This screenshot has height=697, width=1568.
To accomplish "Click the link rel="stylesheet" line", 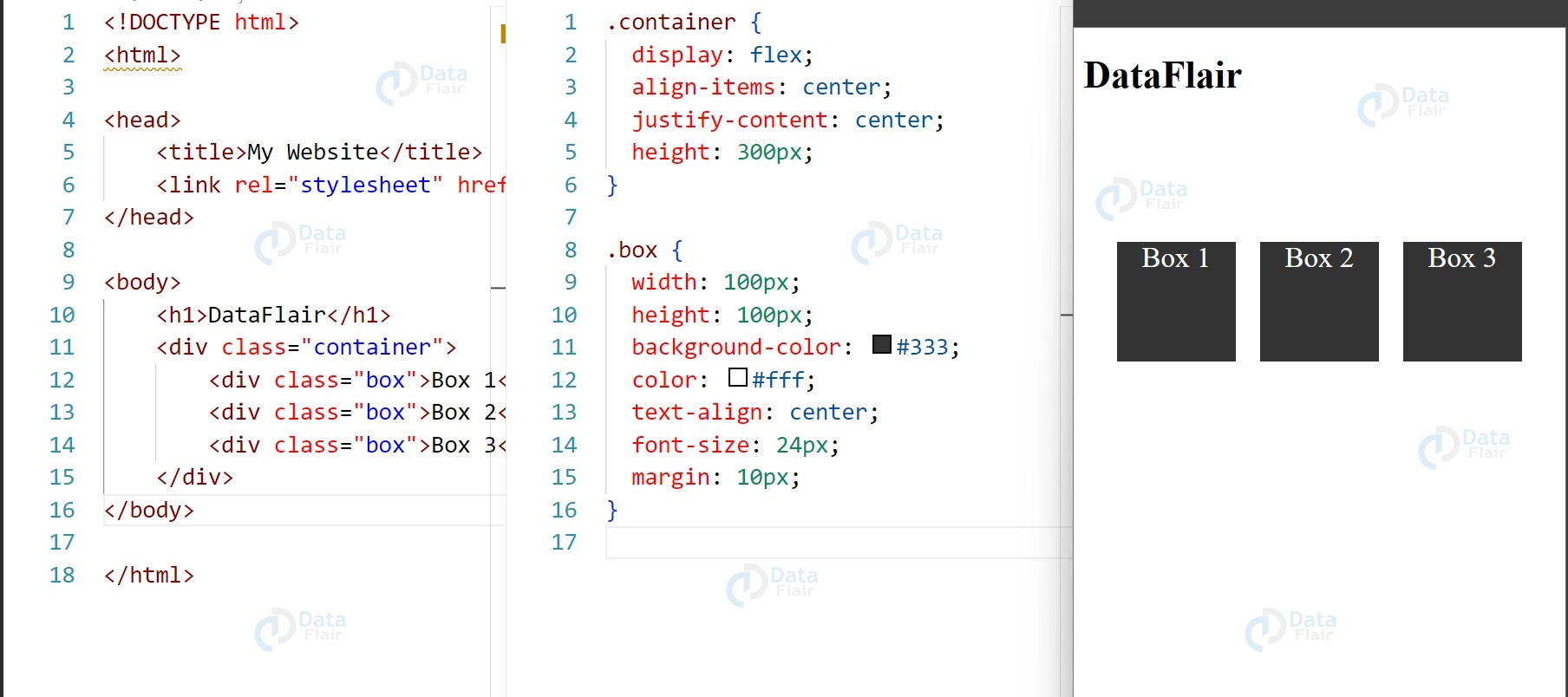I will click(330, 185).
